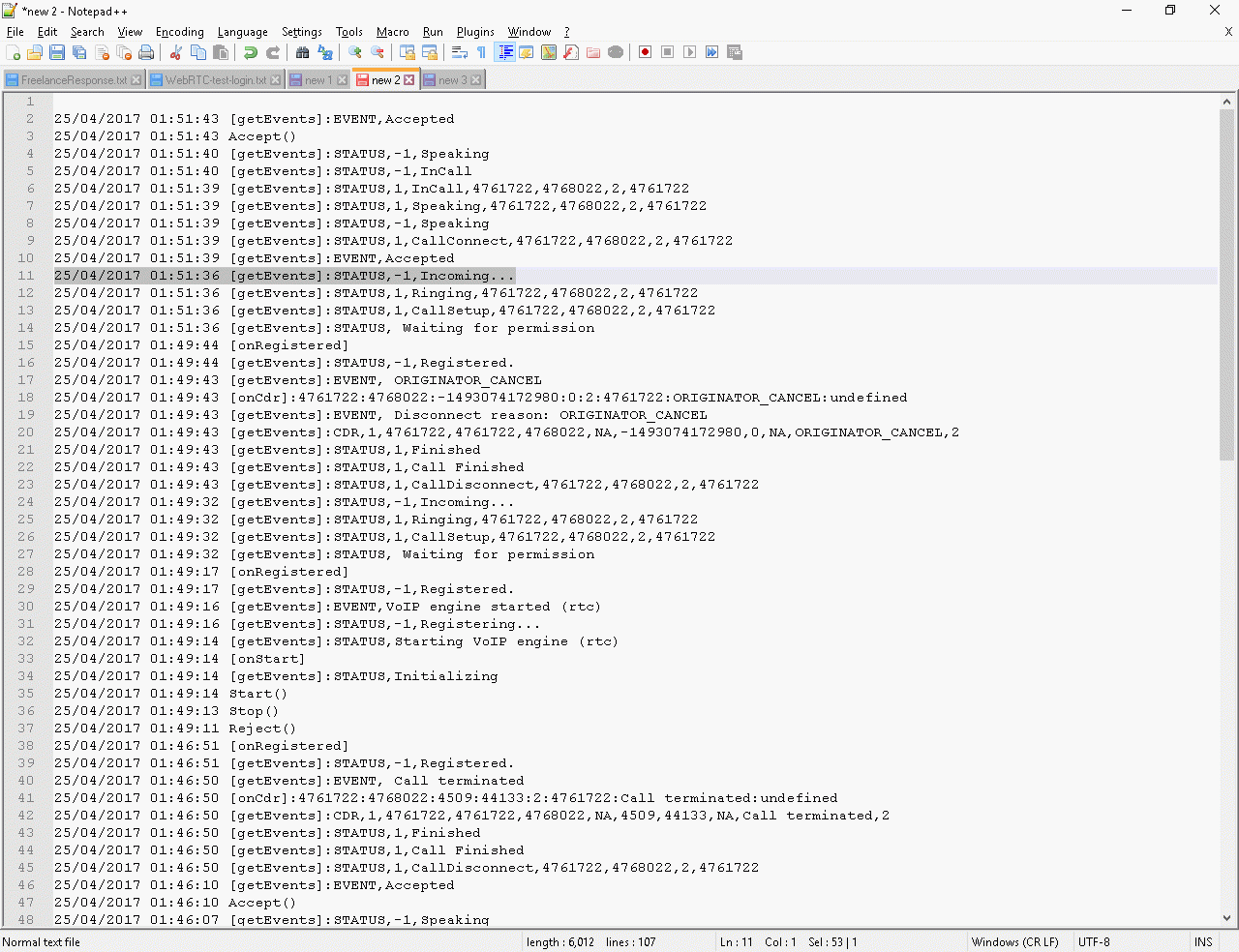Start macro recording with red dot
1239x952 pixels.
click(646, 52)
